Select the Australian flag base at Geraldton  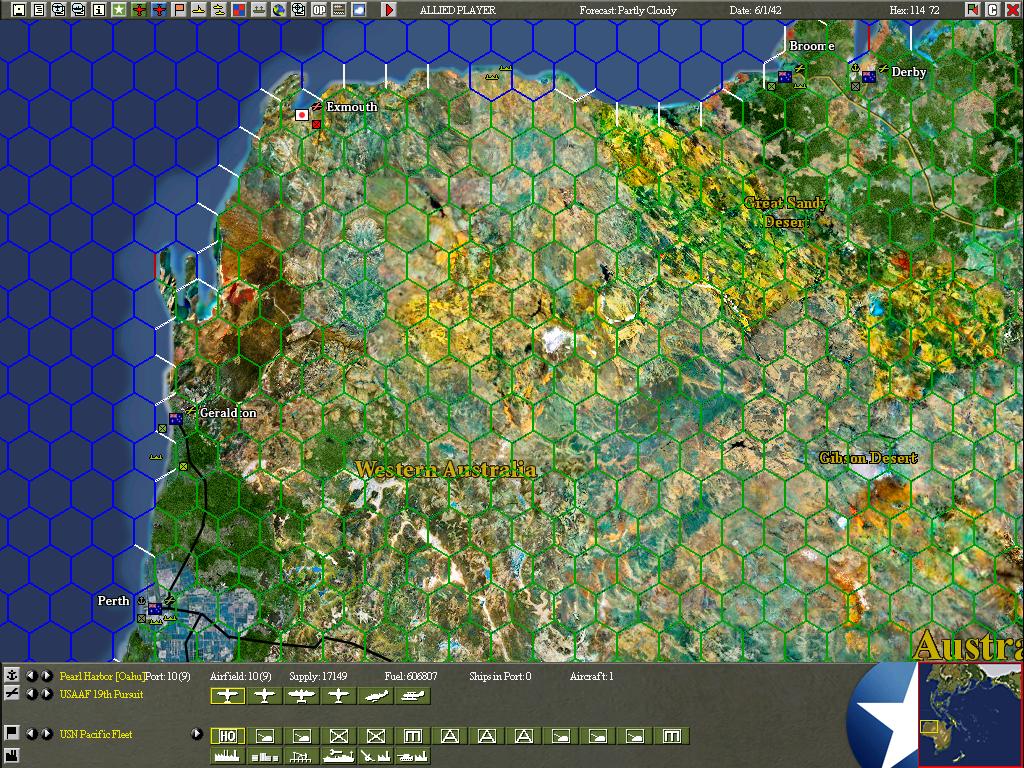coord(176,419)
